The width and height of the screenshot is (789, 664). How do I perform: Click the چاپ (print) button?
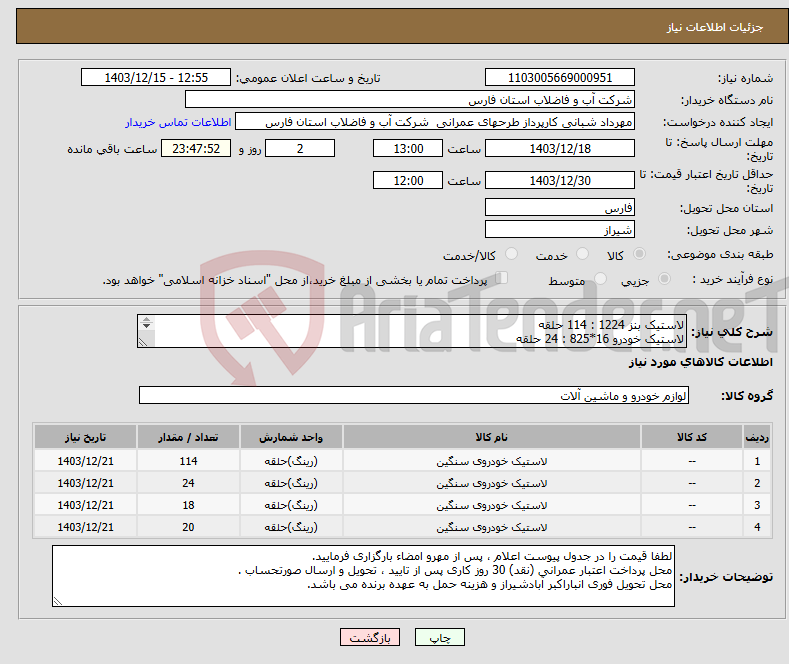pos(439,637)
